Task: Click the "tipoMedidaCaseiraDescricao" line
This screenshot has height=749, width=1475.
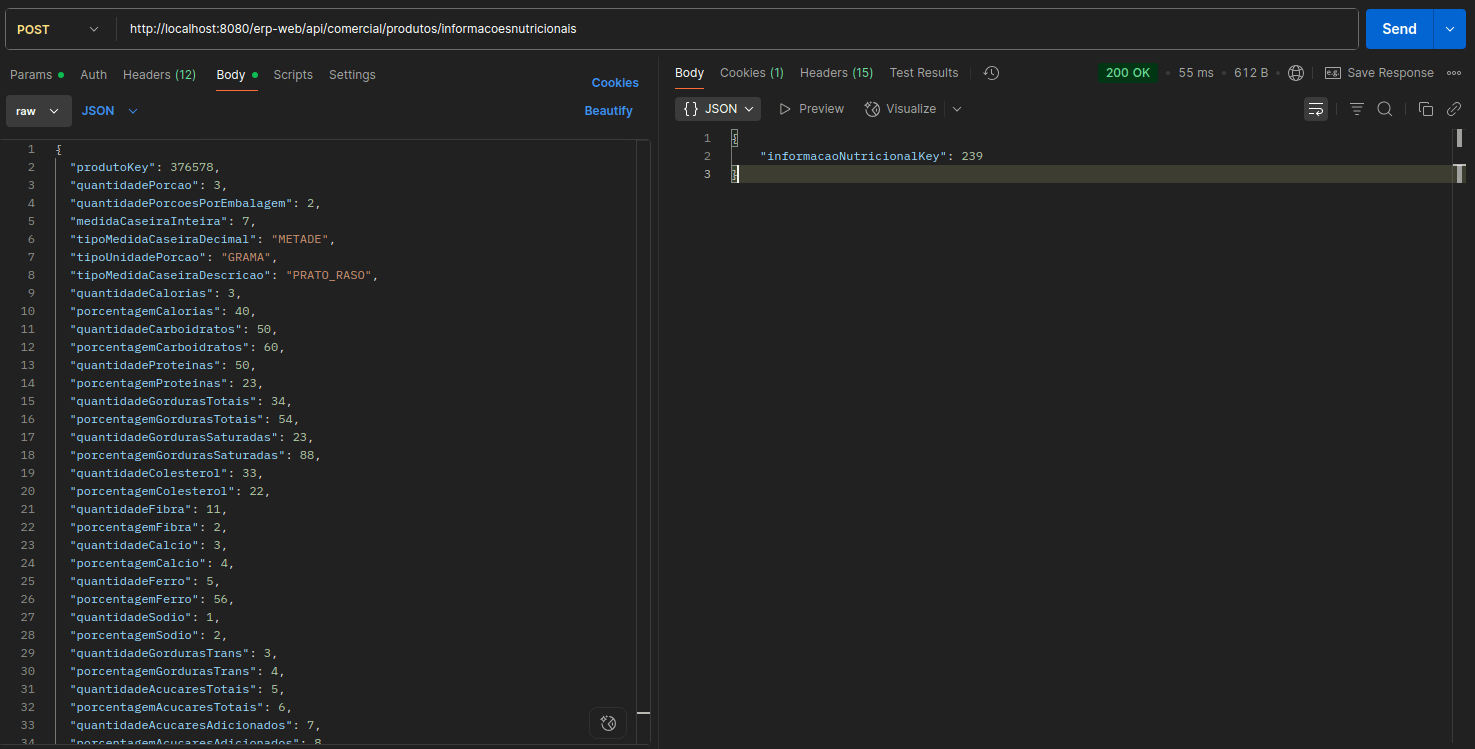Action: [224, 275]
